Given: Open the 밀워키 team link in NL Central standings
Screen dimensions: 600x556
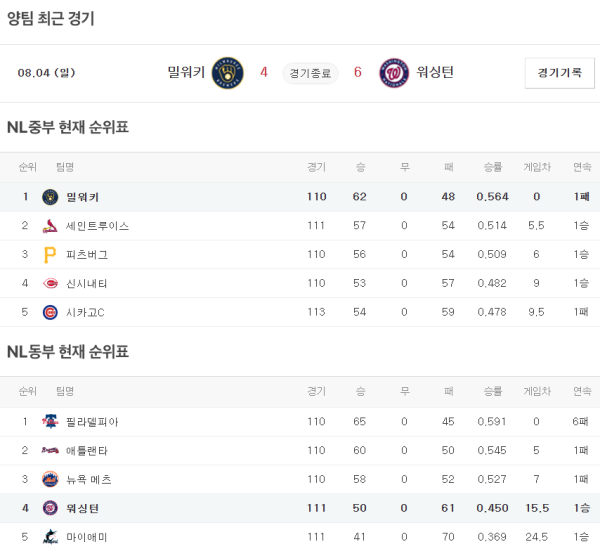Looking at the screenshot, I should point(83,197).
